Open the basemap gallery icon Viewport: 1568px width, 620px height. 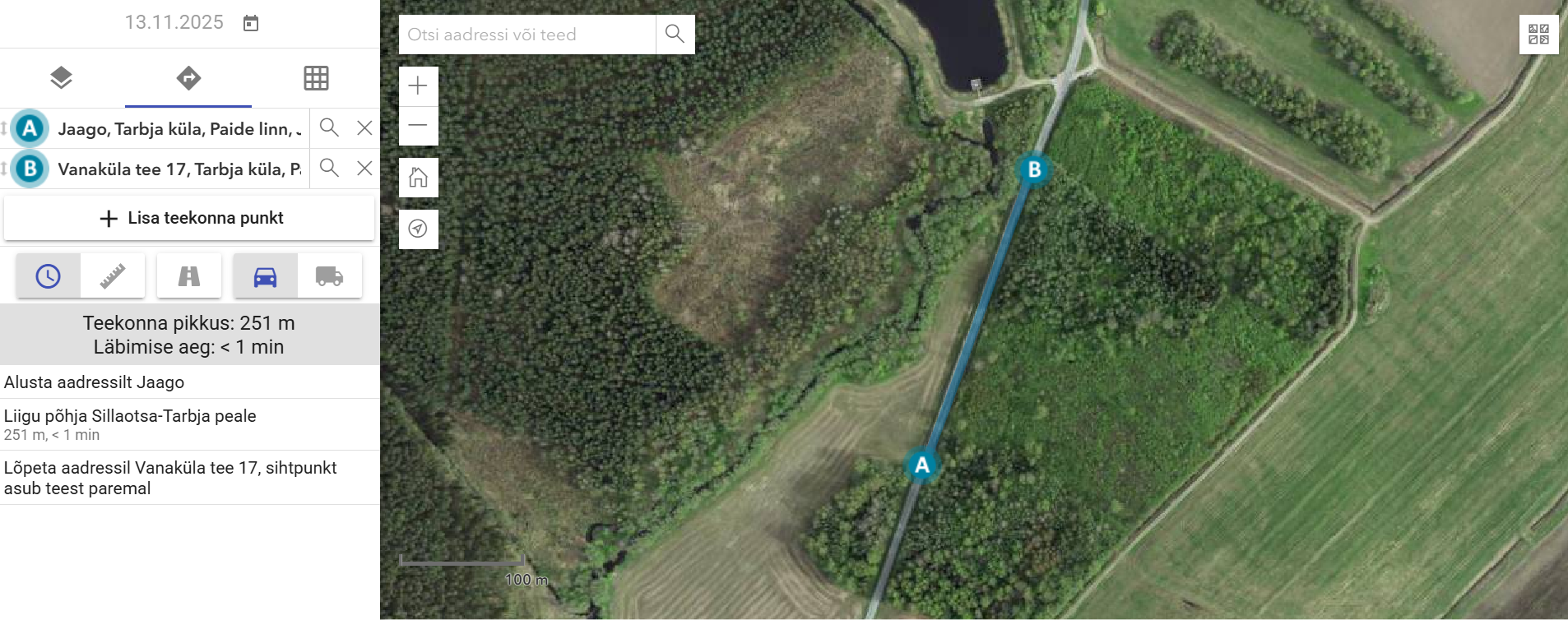point(1538,34)
